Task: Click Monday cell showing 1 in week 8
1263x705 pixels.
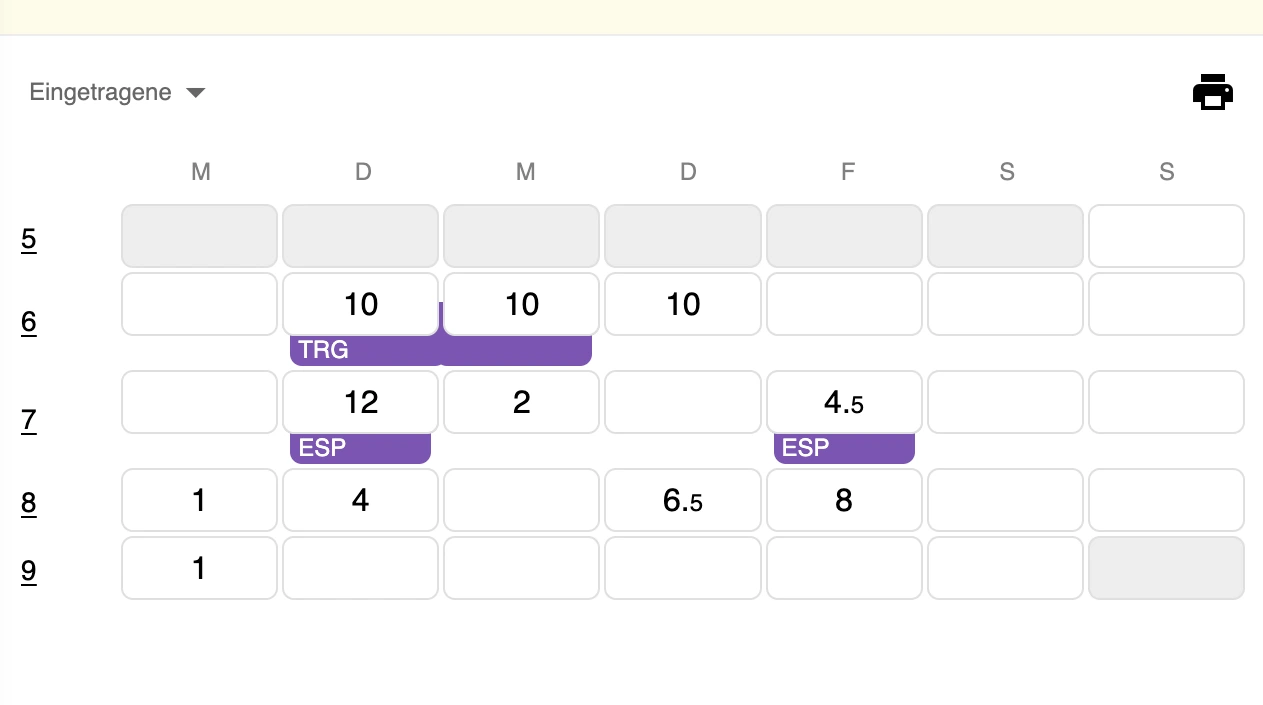Action: click(x=200, y=500)
